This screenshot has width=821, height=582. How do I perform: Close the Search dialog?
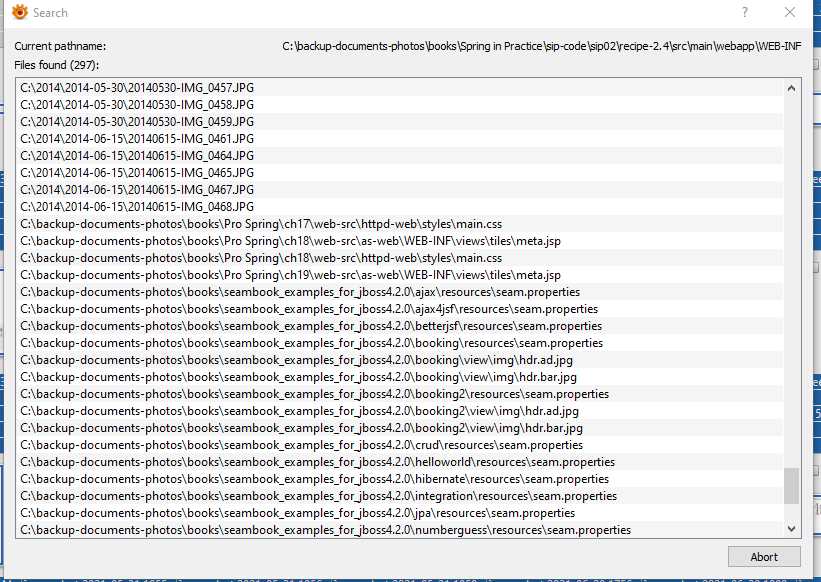point(790,13)
